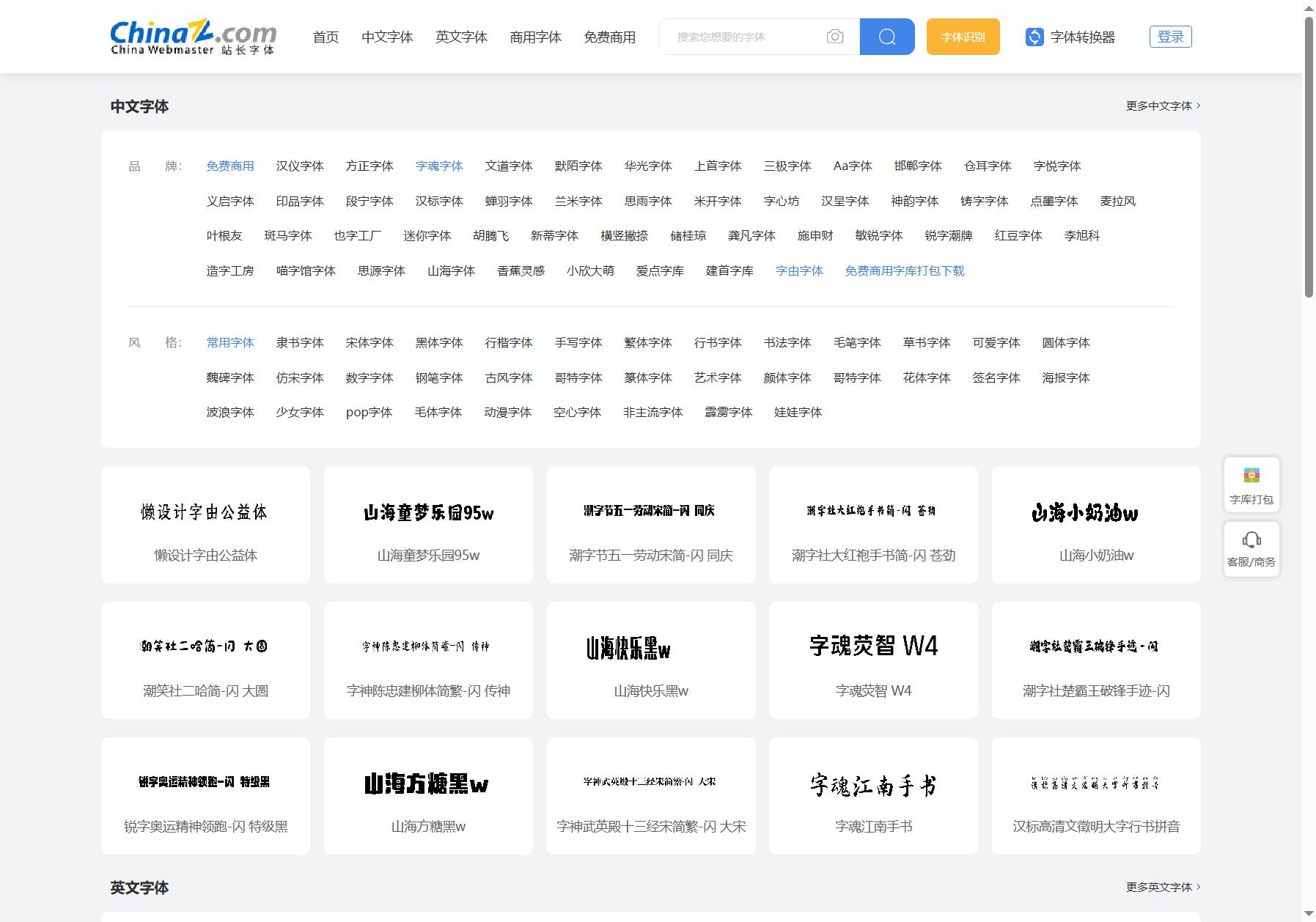Image resolution: width=1316 pixels, height=922 pixels.
Task: Select the 汉仪字体 brand filter
Action: [300, 166]
